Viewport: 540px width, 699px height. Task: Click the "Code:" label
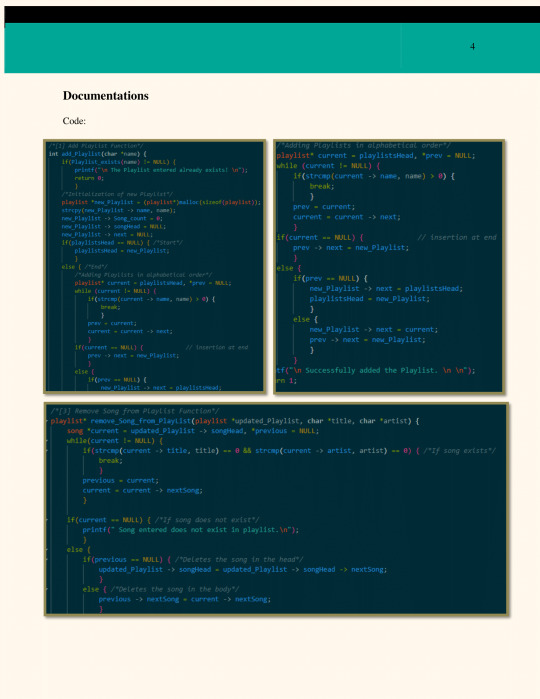pyautogui.click(x=74, y=121)
